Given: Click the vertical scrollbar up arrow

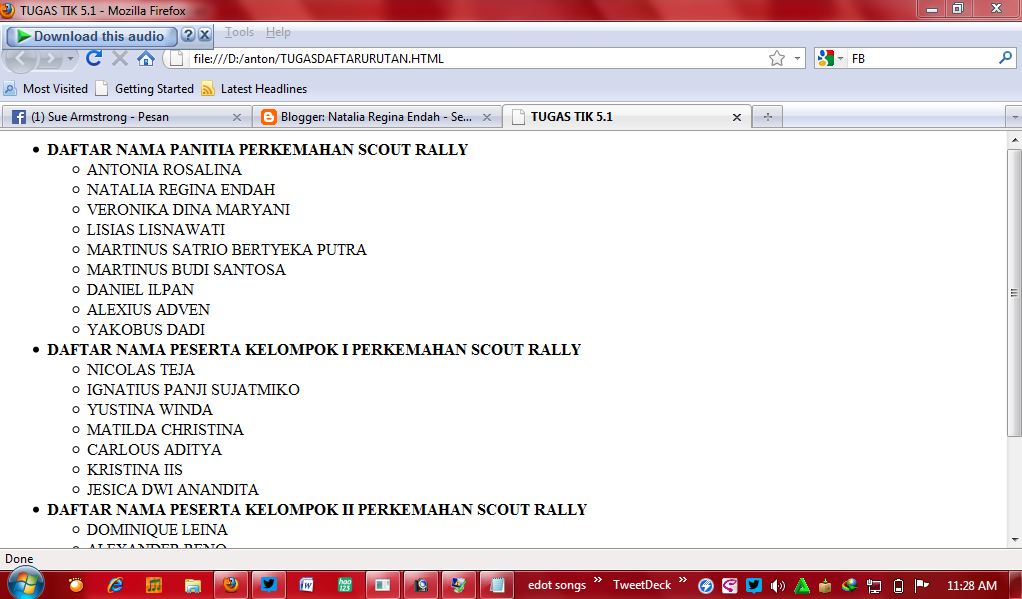Looking at the screenshot, I should click(1014, 139).
